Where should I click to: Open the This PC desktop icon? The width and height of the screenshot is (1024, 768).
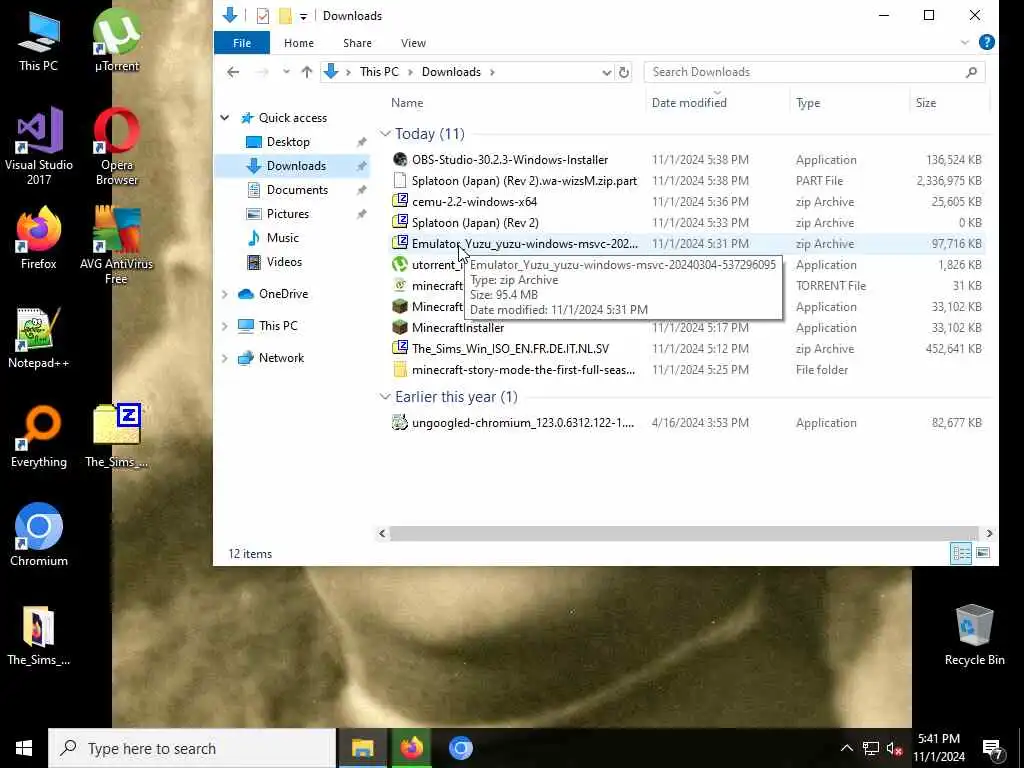tap(38, 42)
